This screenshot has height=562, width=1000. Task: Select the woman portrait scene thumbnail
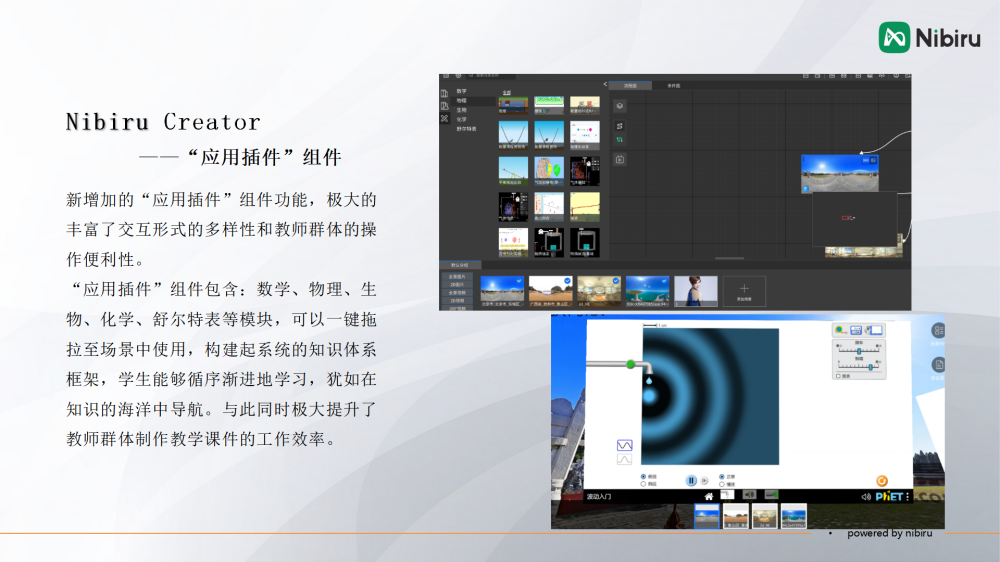(696, 291)
